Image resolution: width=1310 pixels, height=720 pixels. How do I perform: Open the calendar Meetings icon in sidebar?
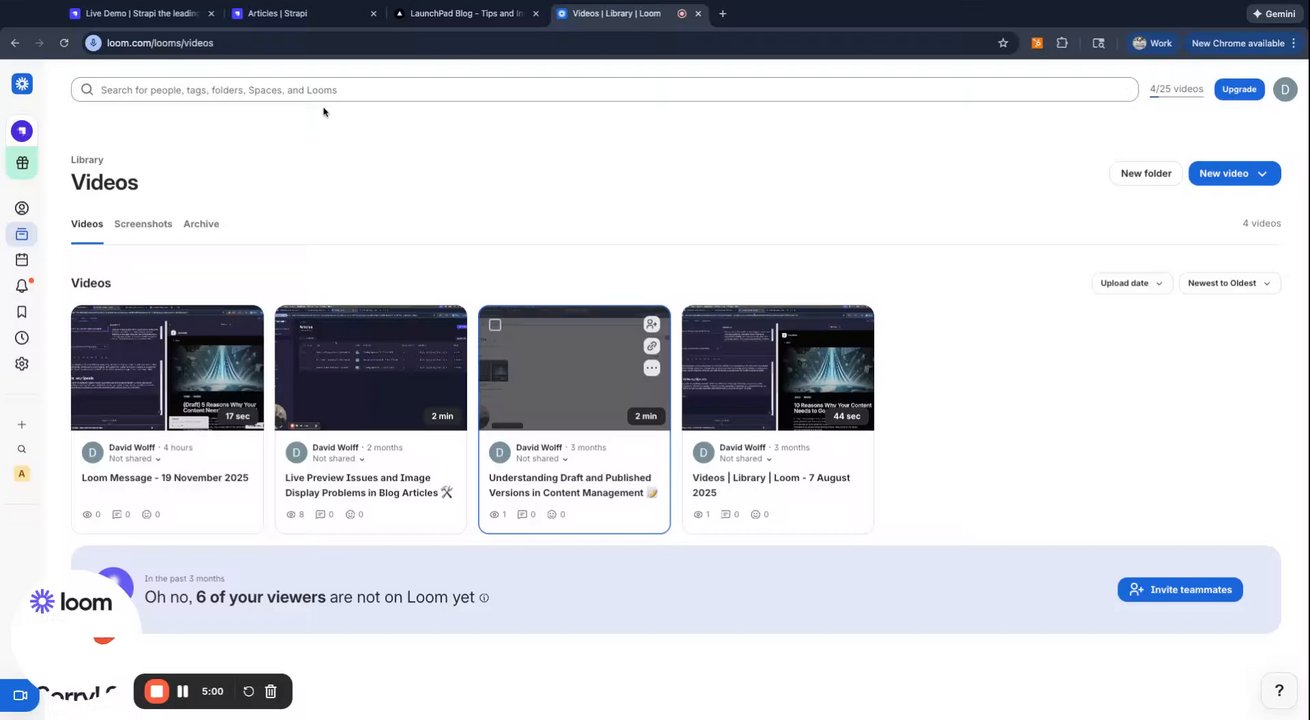[x=22, y=260]
